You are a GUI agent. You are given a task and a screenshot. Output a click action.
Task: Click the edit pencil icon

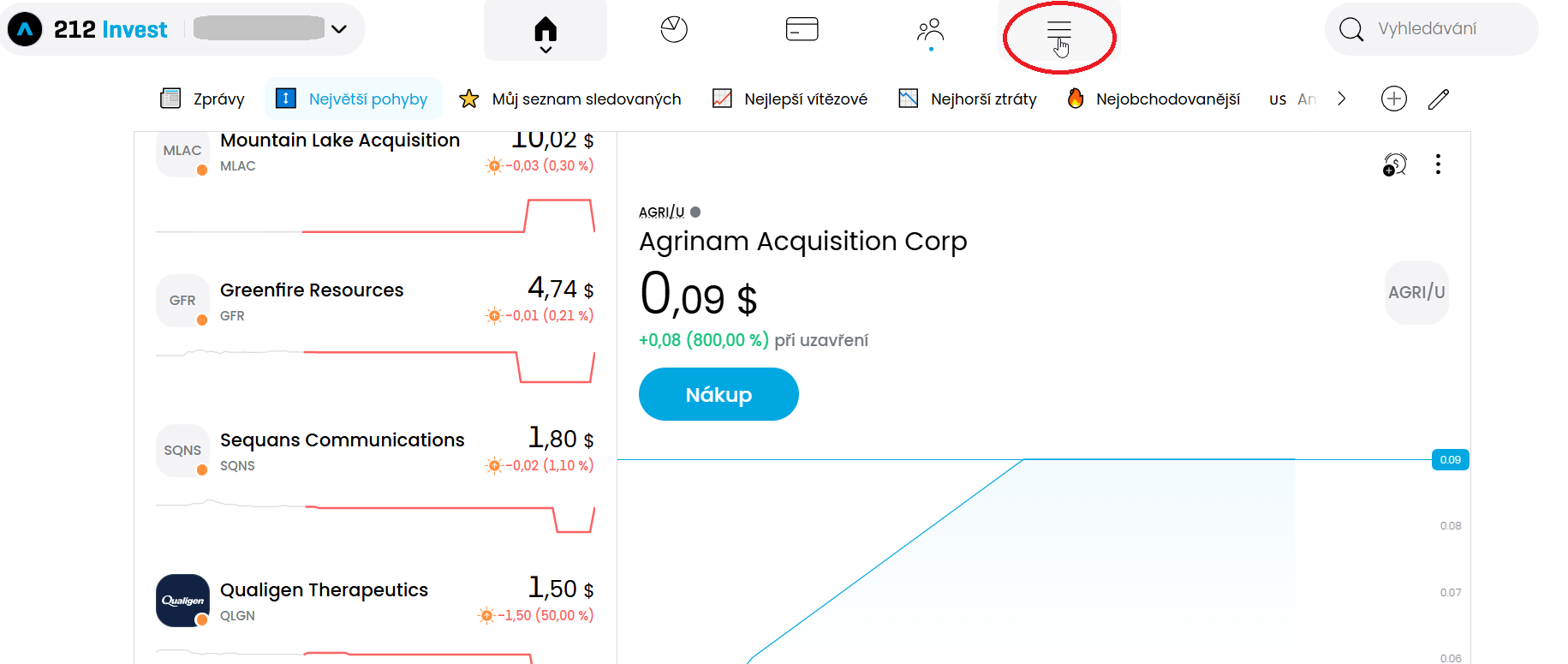(x=1439, y=99)
